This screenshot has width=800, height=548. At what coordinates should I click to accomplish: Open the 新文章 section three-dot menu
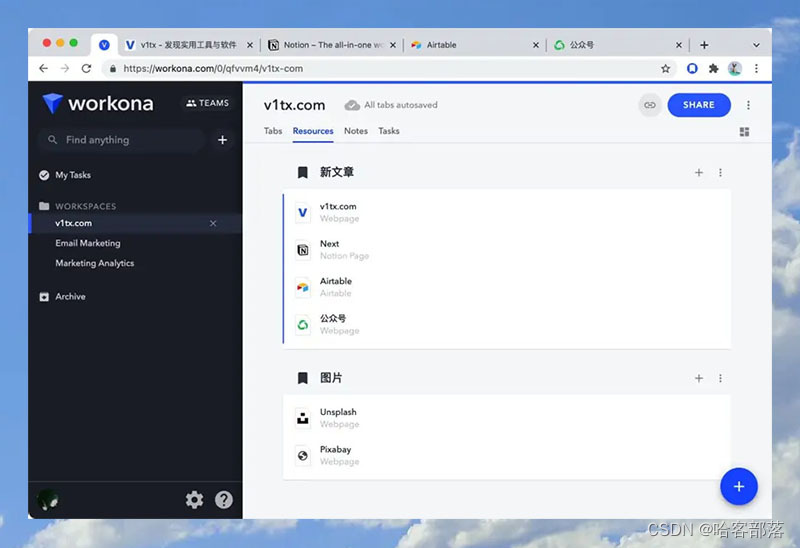[x=720, y=172]
